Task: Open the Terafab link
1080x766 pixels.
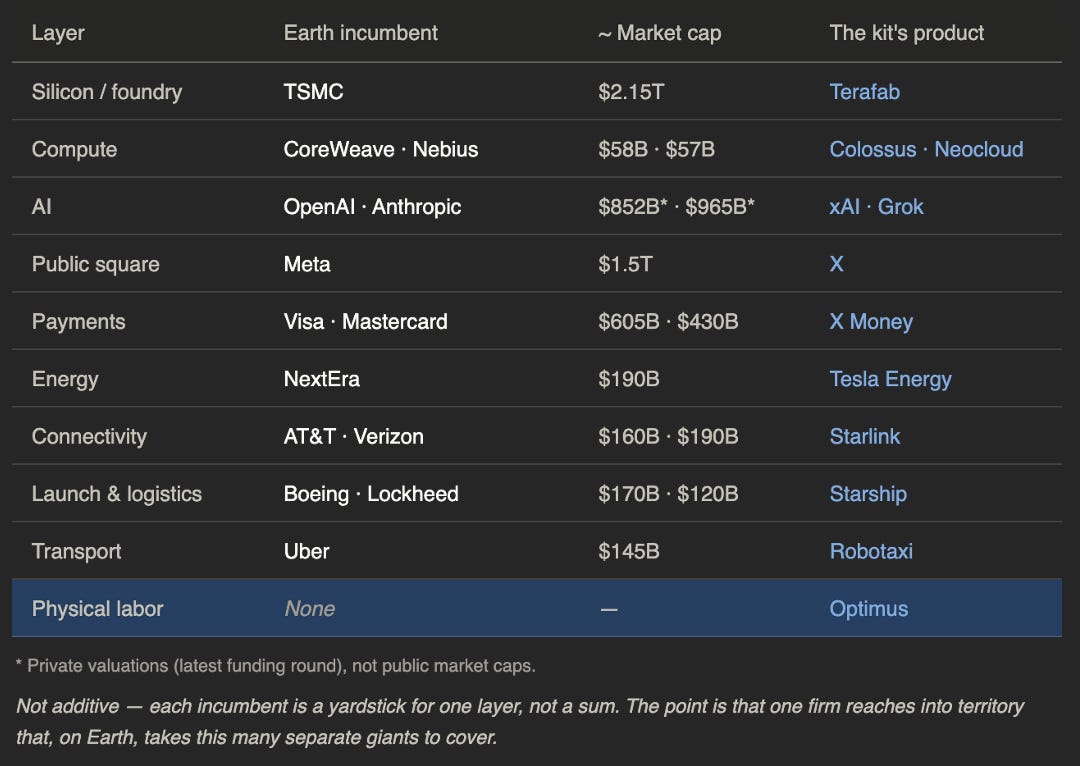Action: 864,92
